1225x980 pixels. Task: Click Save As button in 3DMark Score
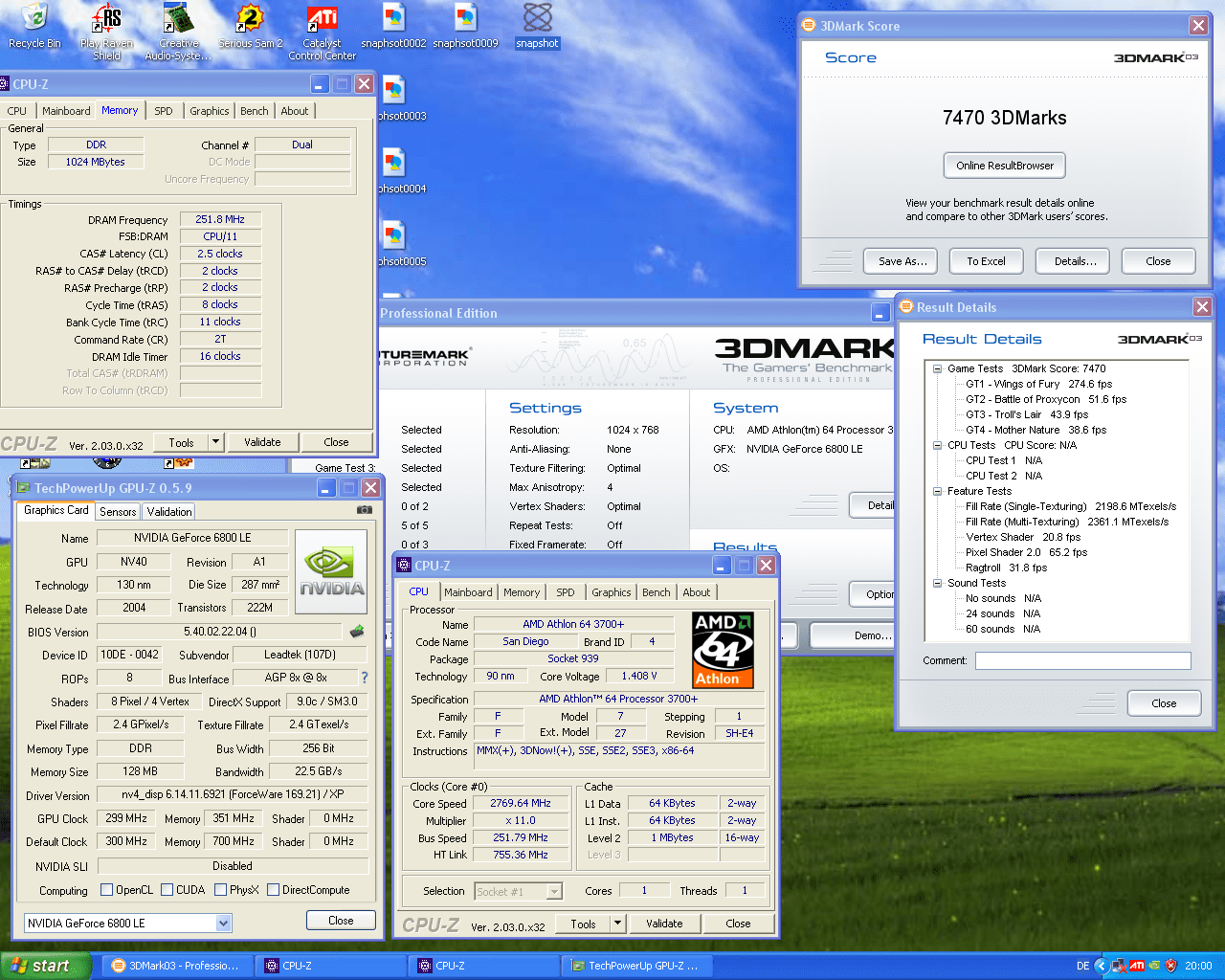point(902,261)
